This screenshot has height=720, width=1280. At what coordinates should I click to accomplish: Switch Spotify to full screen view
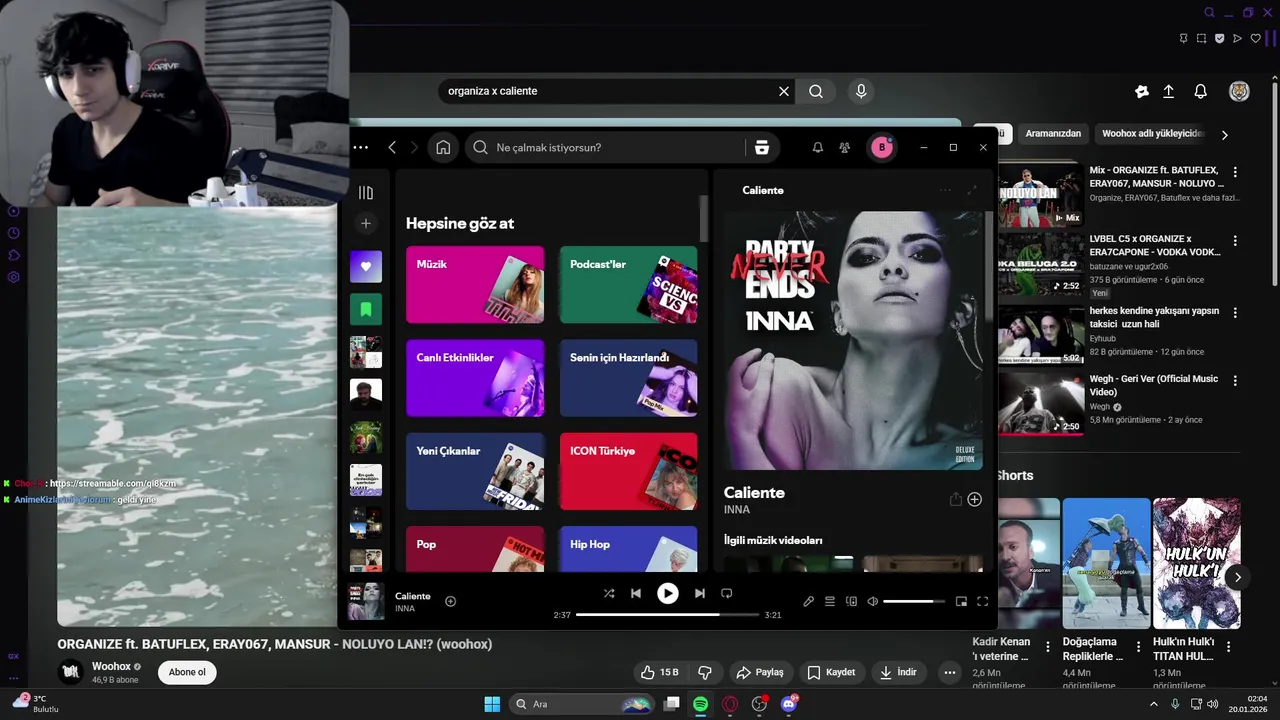click(x=982, y=601)
